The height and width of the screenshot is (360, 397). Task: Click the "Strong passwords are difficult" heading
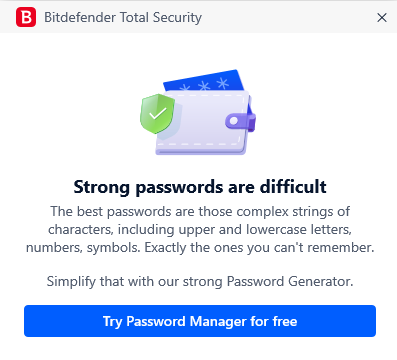(200, 187)
